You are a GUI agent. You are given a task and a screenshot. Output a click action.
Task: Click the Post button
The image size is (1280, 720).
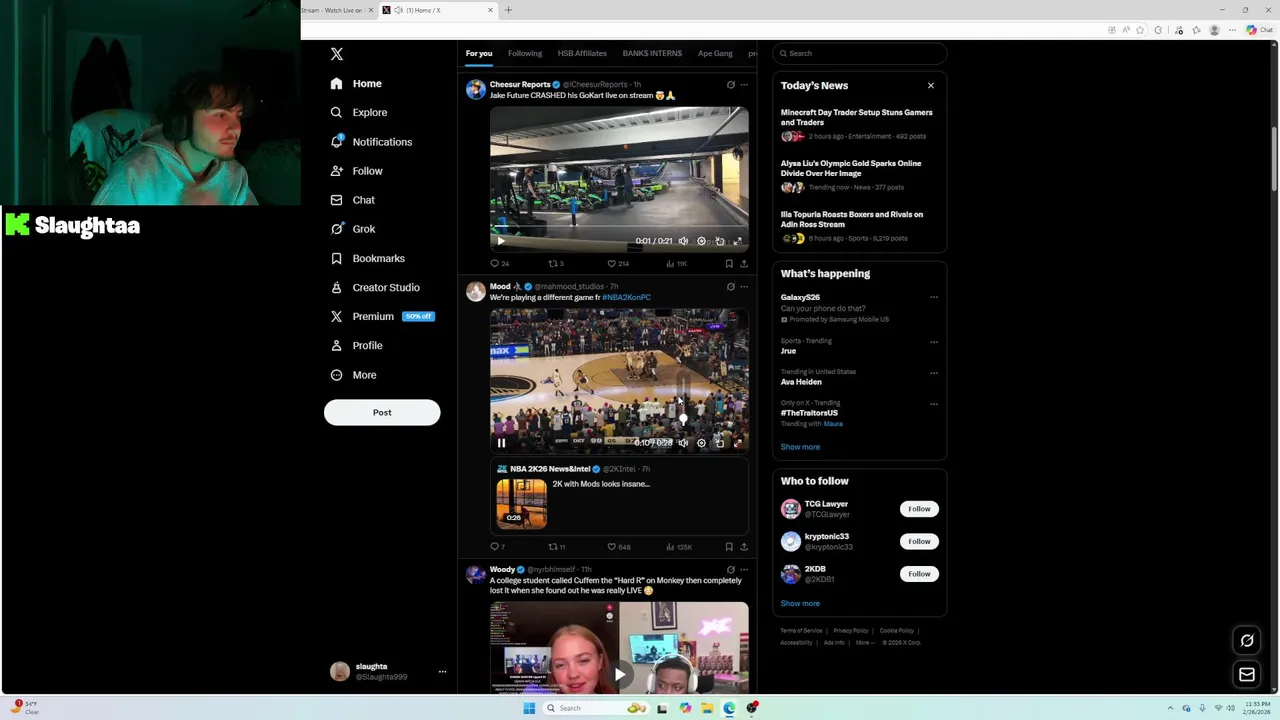382,412
